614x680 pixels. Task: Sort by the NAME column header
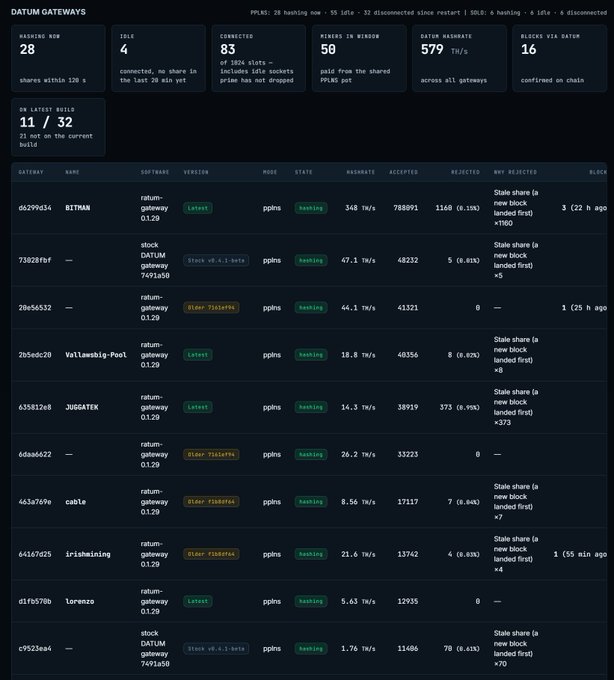72,172
